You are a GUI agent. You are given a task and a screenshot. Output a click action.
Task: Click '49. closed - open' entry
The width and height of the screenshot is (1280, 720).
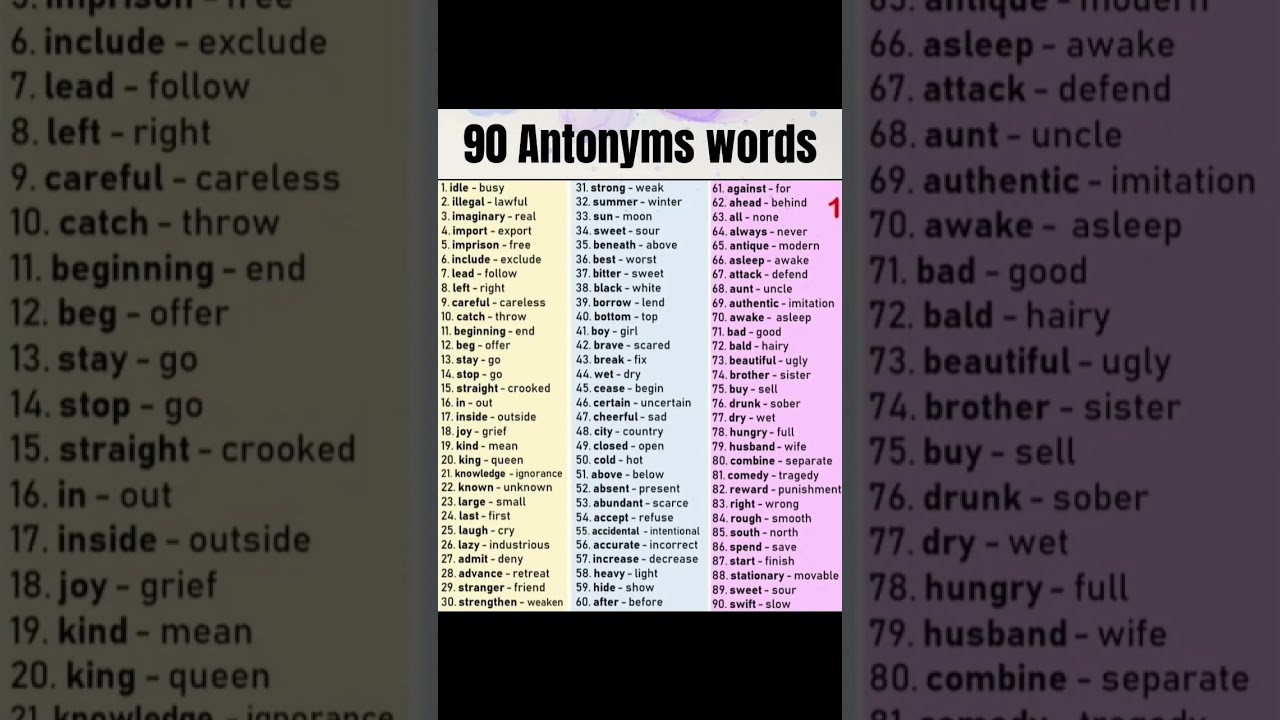[619, 446]
